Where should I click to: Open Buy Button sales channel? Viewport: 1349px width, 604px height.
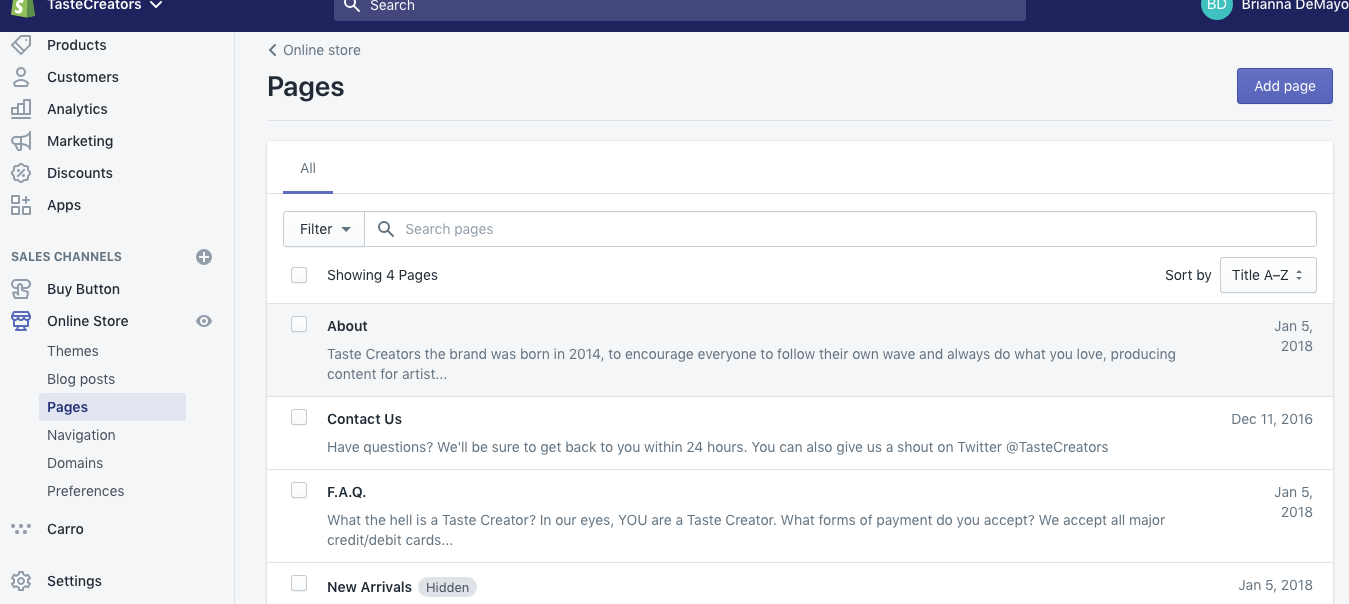tap(83, 289)
